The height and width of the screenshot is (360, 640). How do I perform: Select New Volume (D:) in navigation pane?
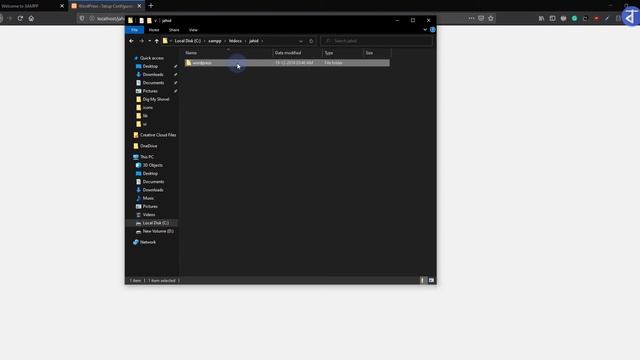[158, 231]
